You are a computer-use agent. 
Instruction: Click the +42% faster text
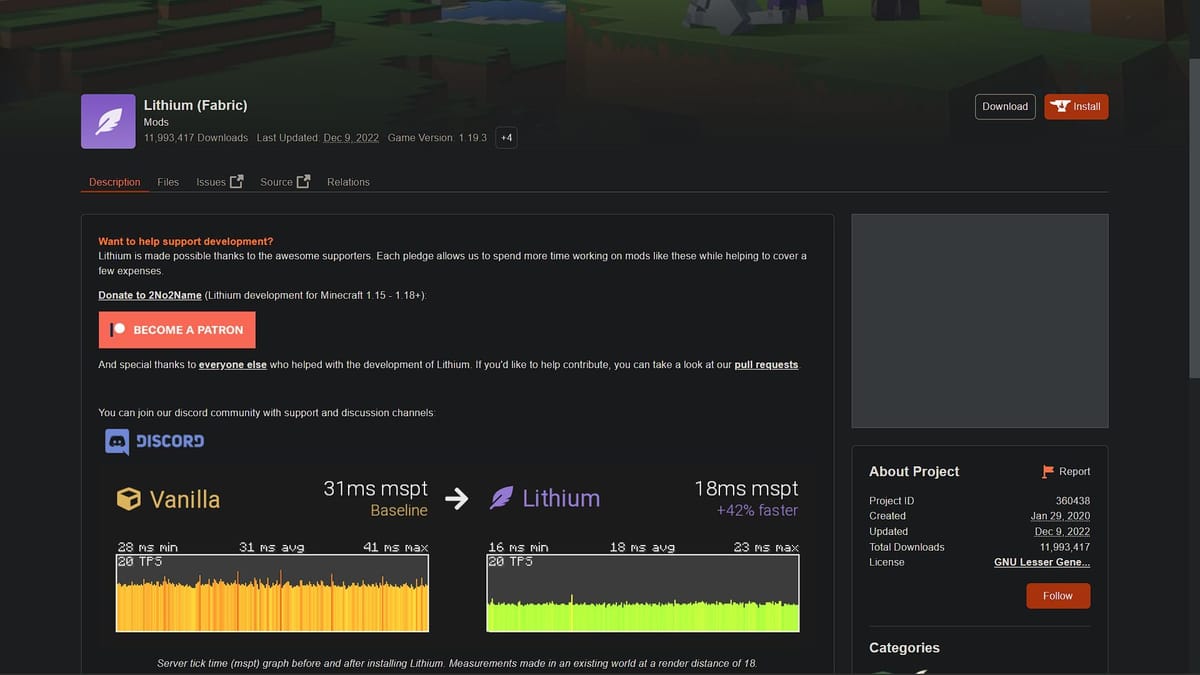tap(757, 510)
